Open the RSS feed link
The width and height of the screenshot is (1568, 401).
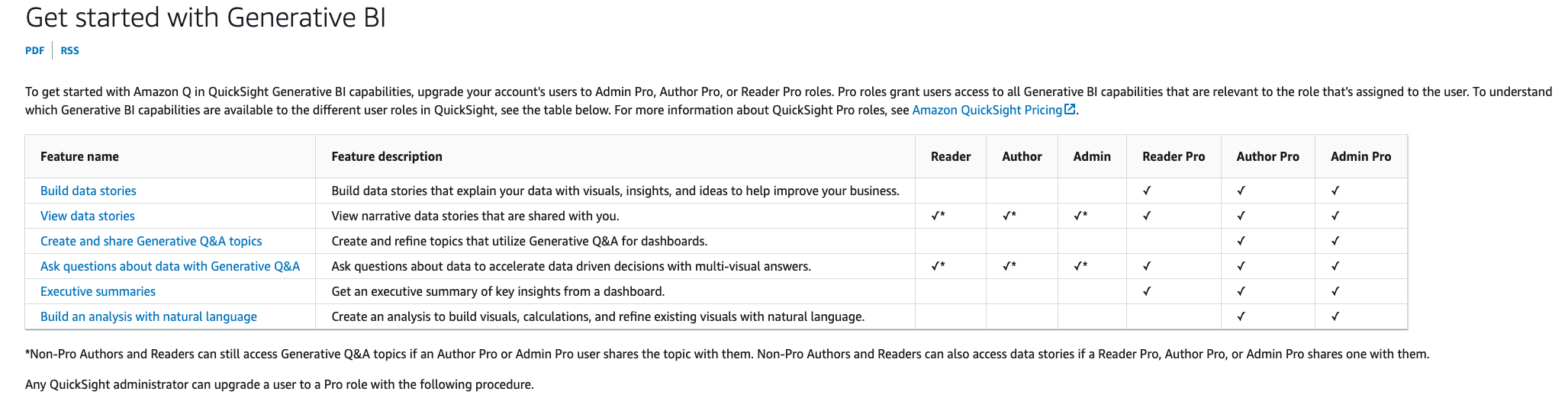click(69, 50)
